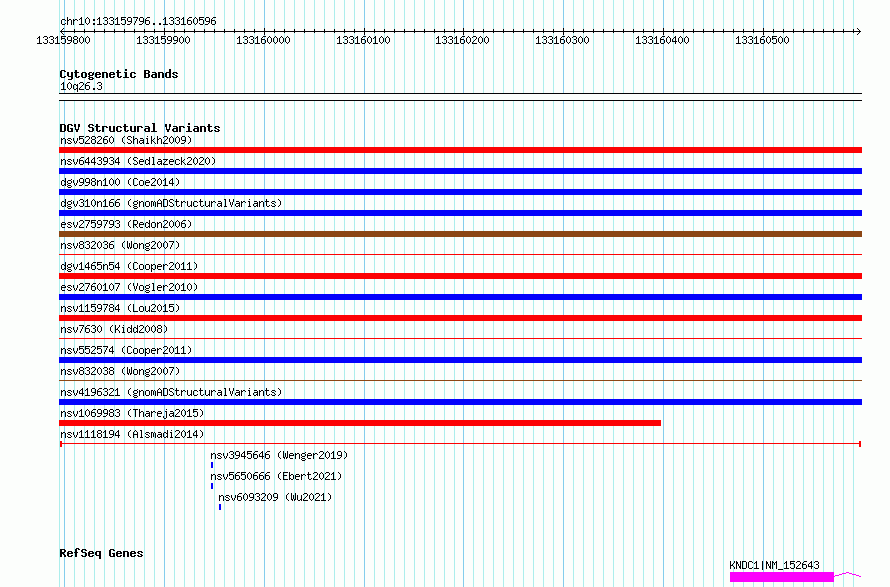Open nsv1118194 (Alsmadi2014) variant
The image size is (890, 587).
(x=132, y=434)
